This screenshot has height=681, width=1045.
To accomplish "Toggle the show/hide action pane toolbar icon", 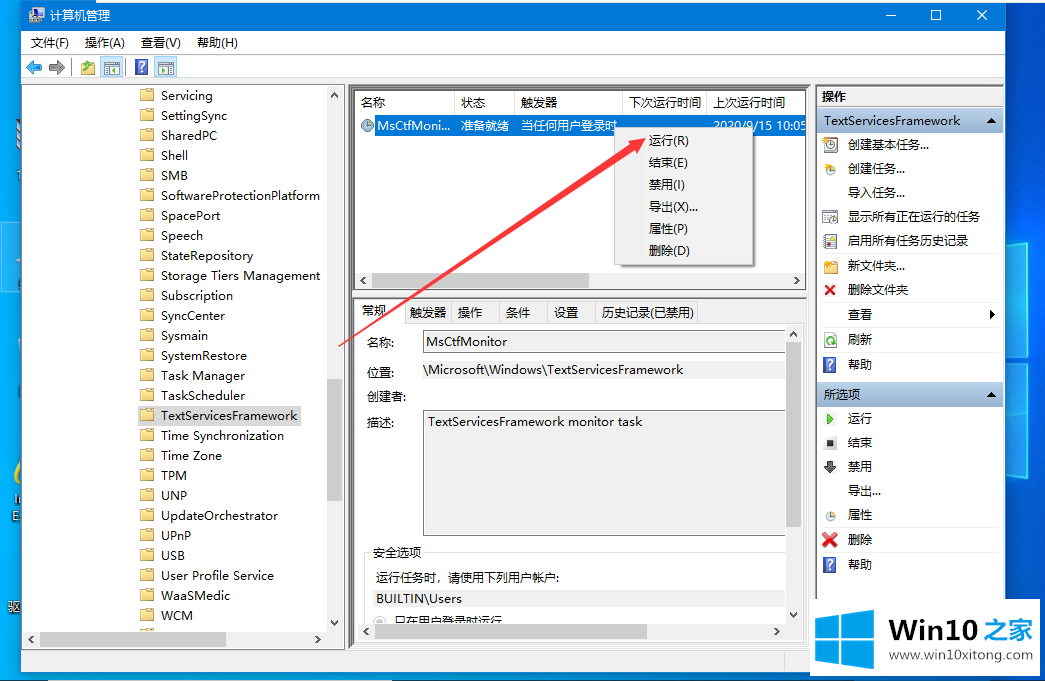I will (166, 67).
